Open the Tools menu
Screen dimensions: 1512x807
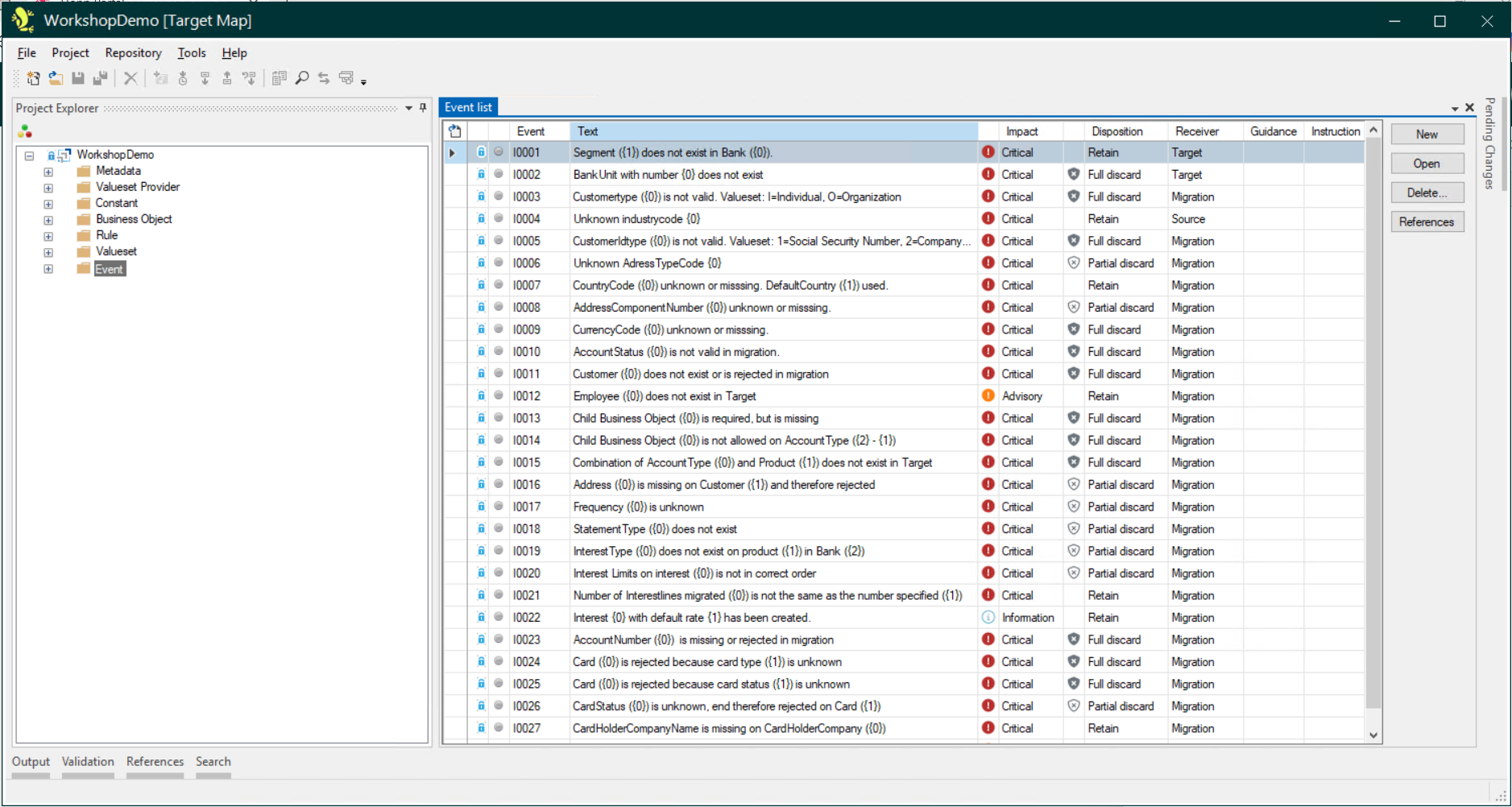(x=191, y=53)
